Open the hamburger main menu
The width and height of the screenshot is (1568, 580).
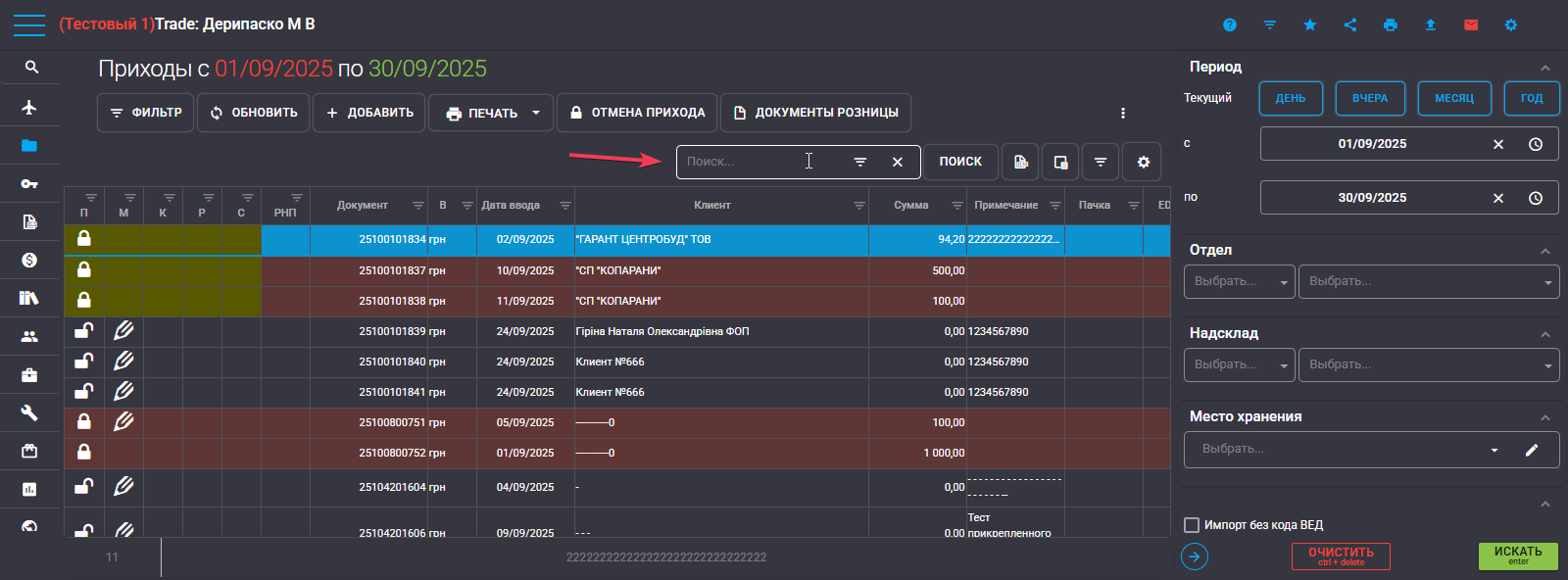click(29, 24)
